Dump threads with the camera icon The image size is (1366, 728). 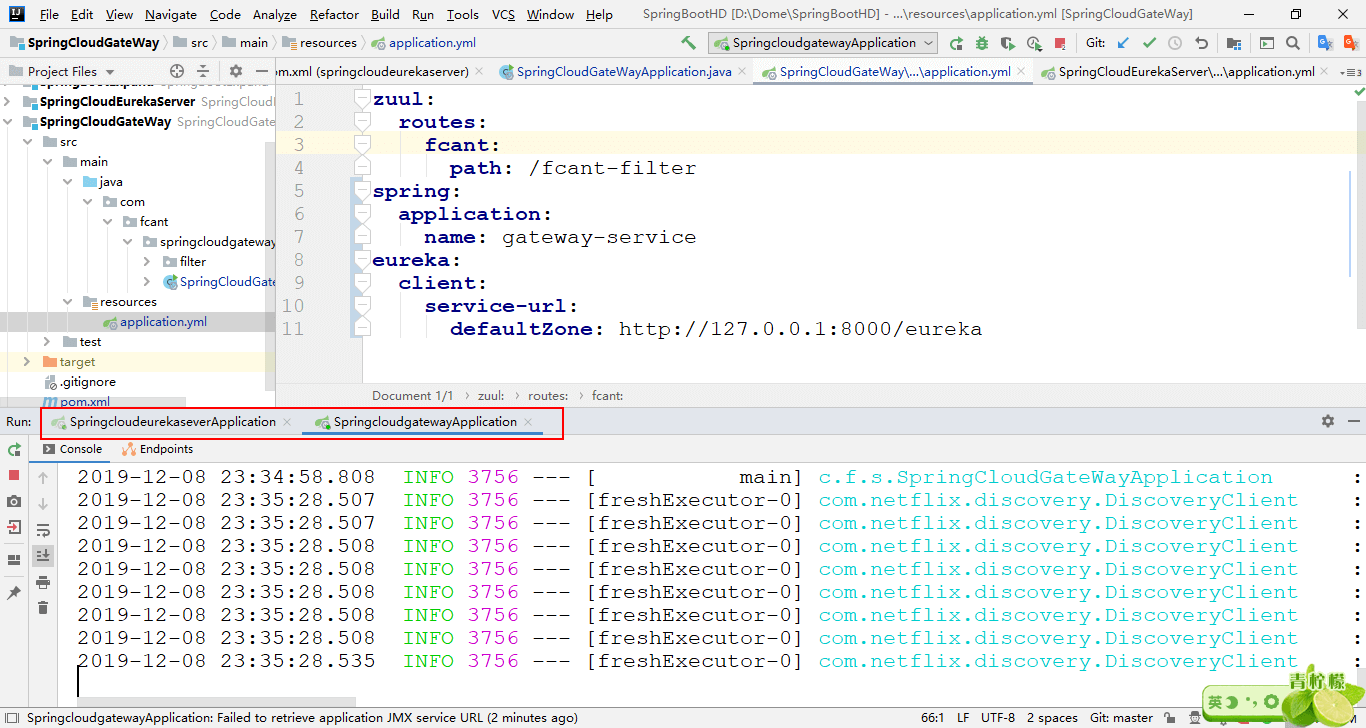14,501
